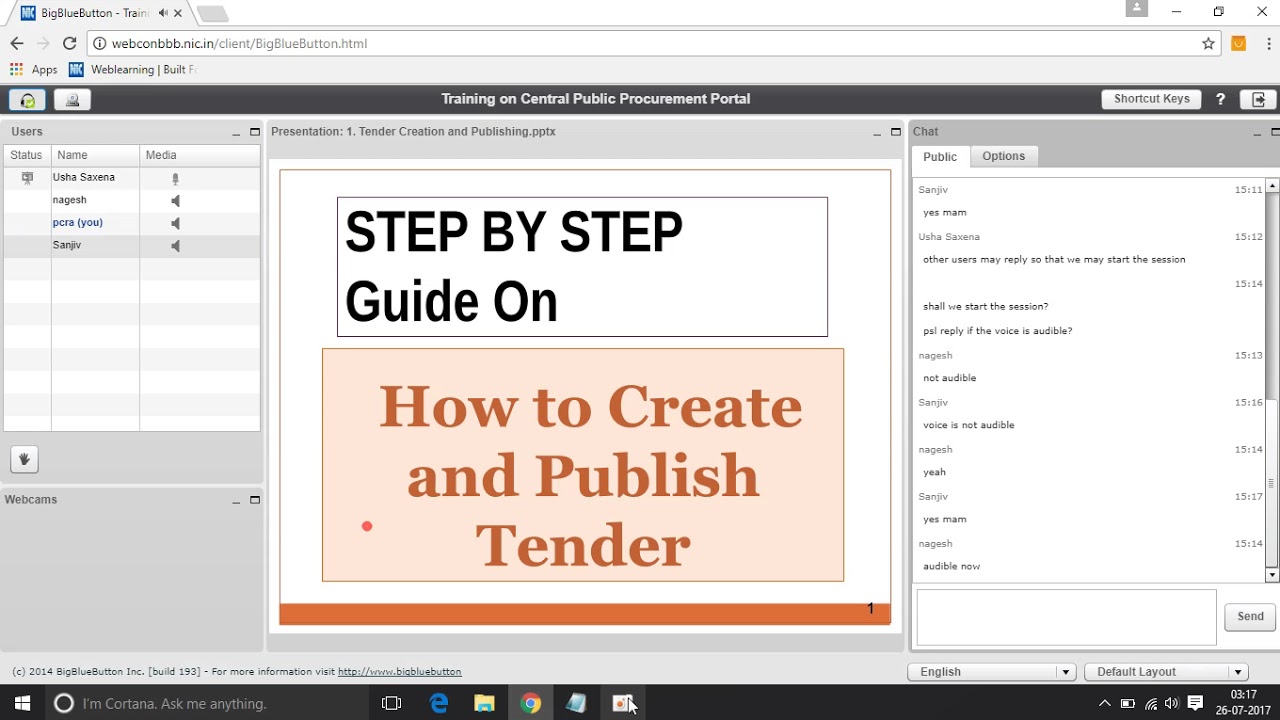Click the browser address bar
Screen dimensions: 1280x720
(x=640, y=44)
